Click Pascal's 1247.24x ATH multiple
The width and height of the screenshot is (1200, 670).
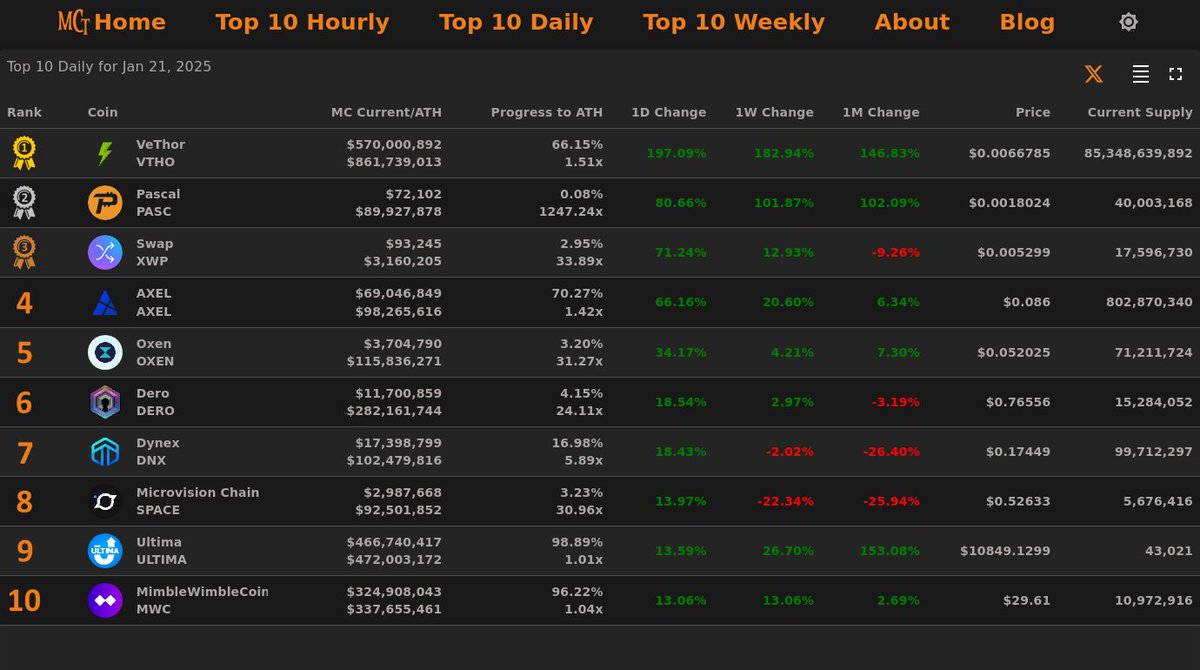[x=571, y=212]
